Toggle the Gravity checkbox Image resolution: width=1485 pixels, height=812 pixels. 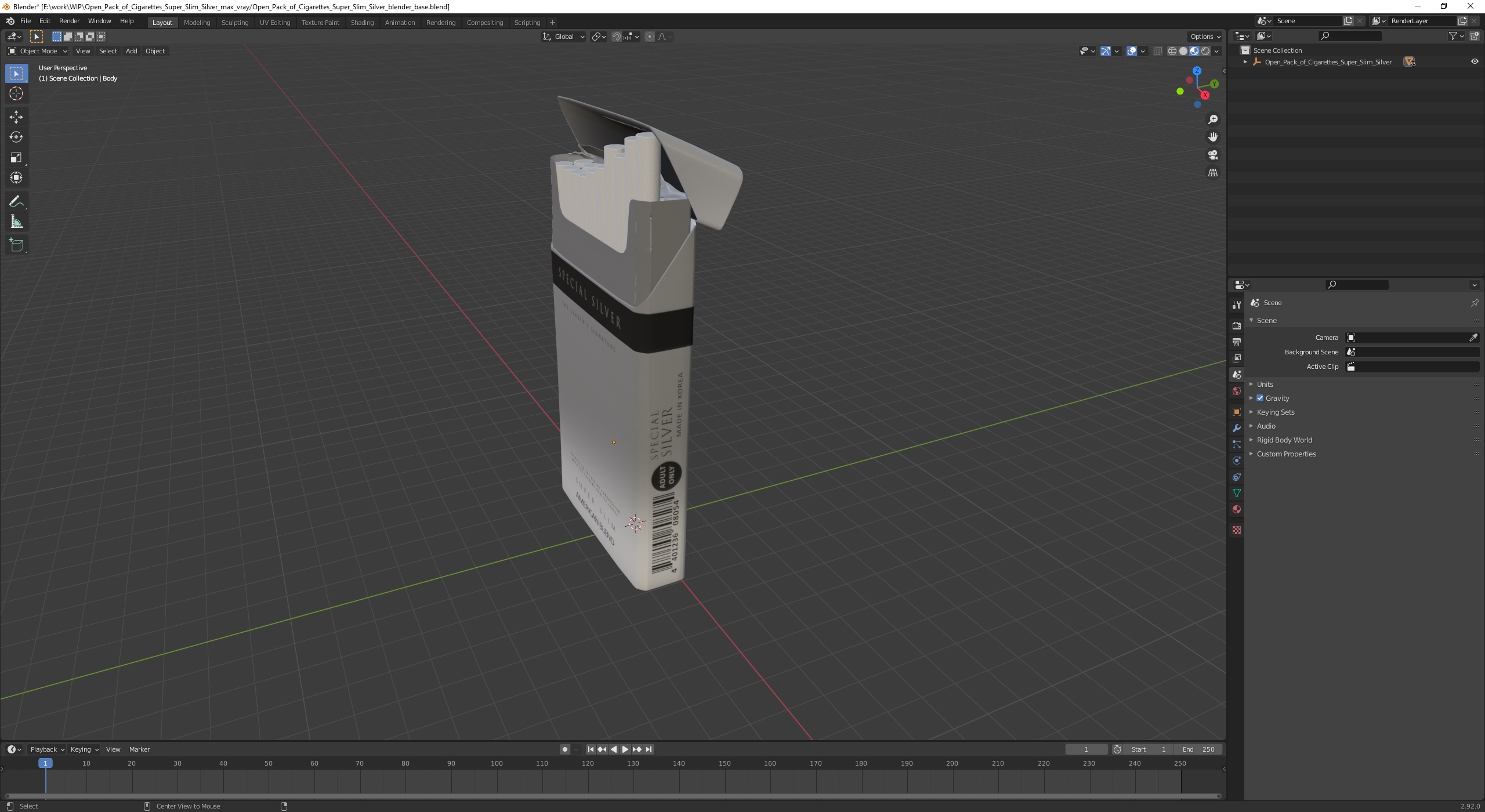click(1260, 398)
